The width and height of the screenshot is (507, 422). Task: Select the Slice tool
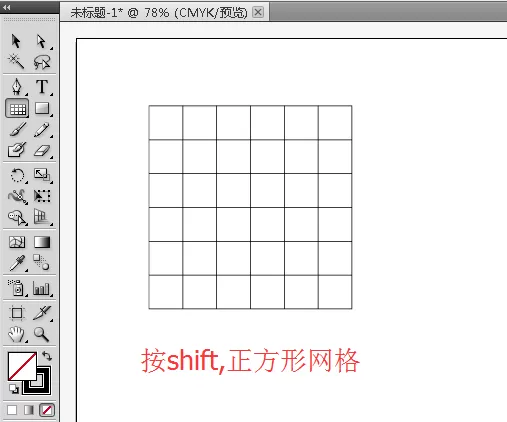click(x=42, y=313)
